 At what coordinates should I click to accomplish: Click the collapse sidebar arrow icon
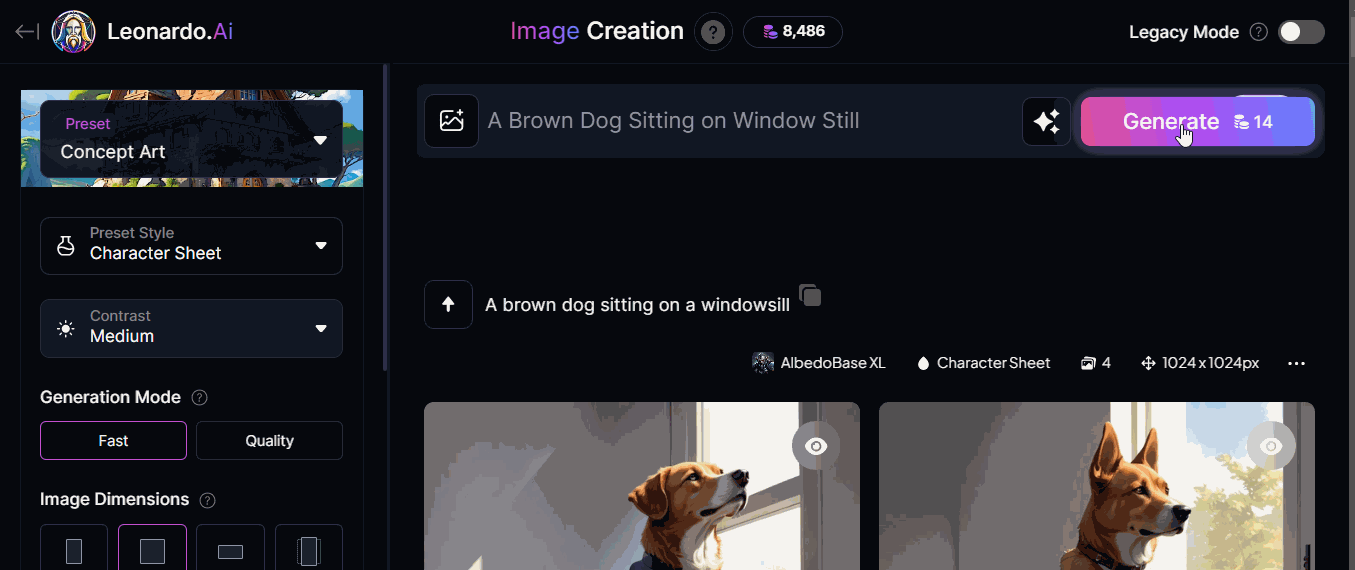click(x=27, y=32)
